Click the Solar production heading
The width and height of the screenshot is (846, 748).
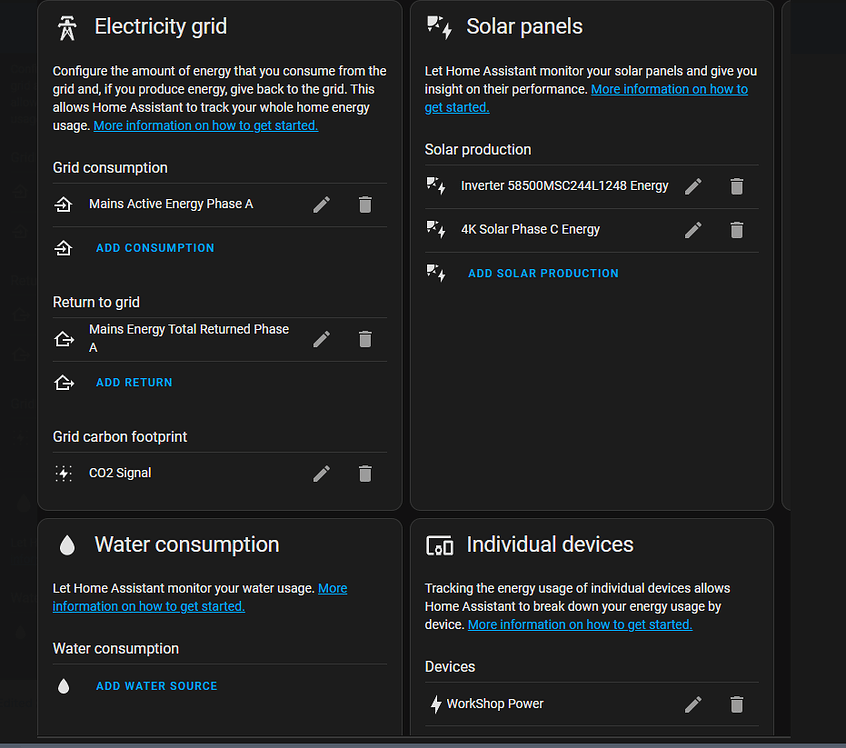tap(478, 149)
